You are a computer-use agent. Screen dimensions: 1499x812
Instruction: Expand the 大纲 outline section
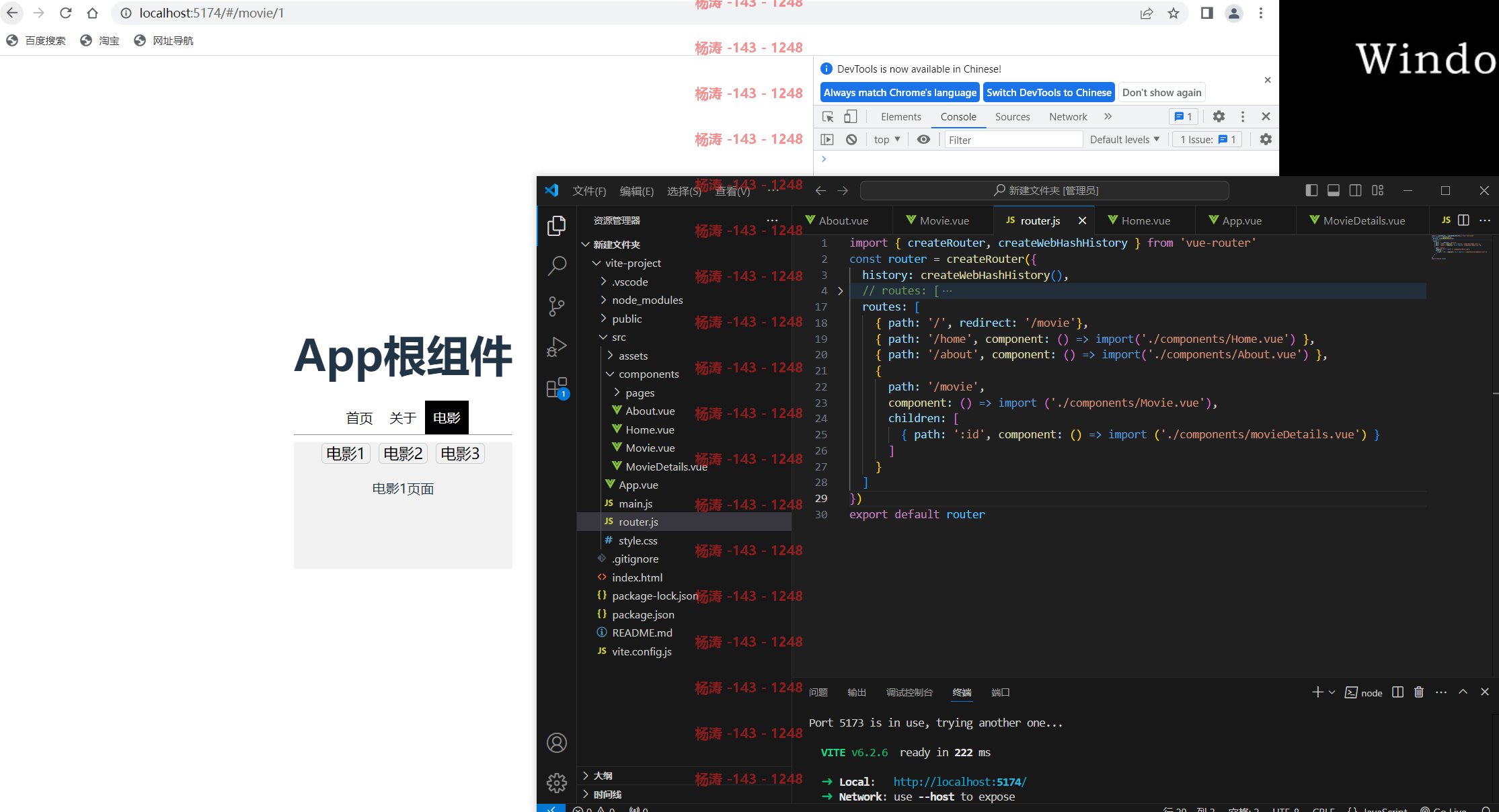click(684, 776)
